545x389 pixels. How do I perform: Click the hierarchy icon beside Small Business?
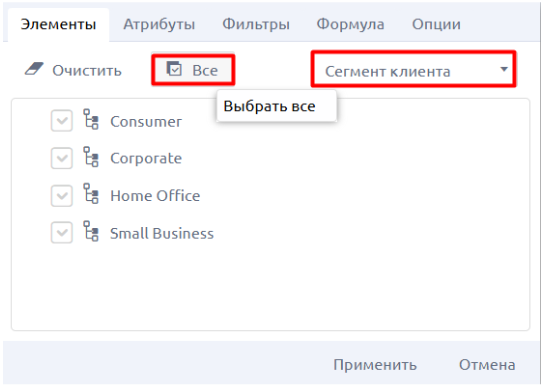tap(91, 231)
